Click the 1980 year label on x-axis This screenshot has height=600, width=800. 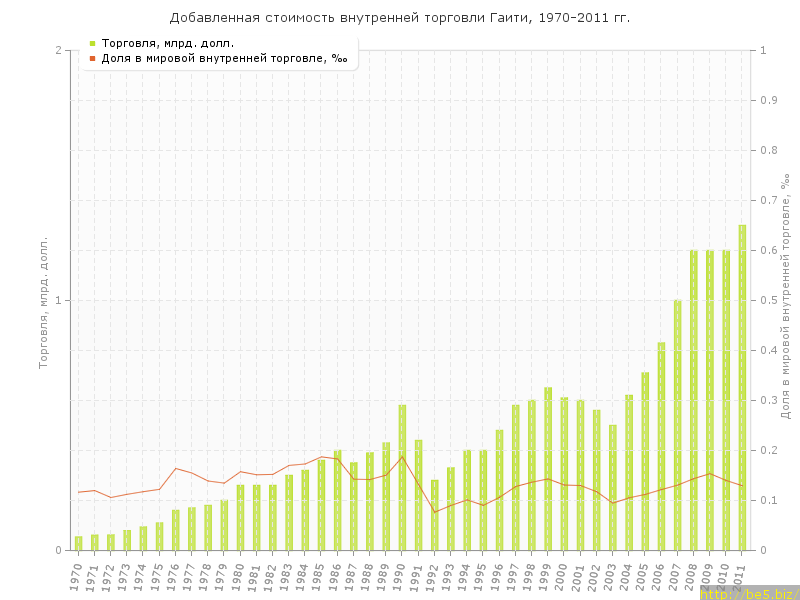click(238, 574)
